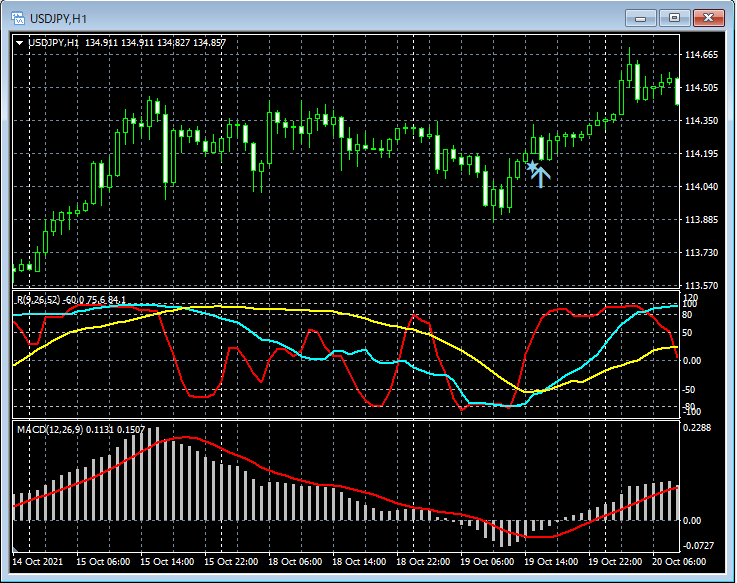737x583 pixels.
Task: Close the USDJPY,H1 chart window
Action: point(708,18)
